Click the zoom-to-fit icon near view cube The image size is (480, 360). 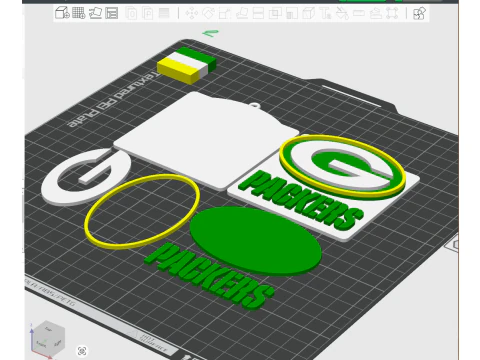82,351
